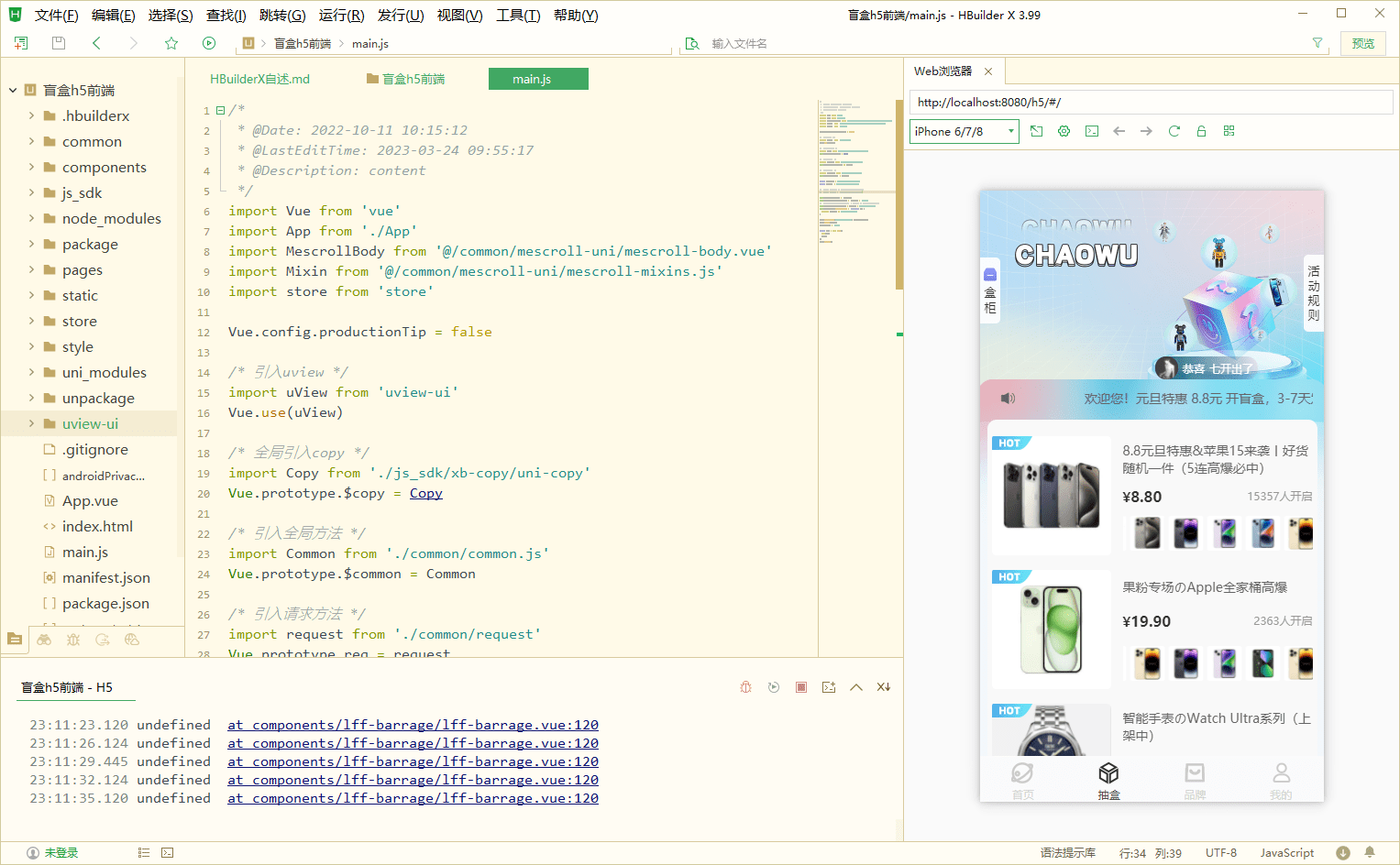Screen dimensions: 1400x865
Task: Open devtools console icon in browser toolbar
Action: point(1091,131)
